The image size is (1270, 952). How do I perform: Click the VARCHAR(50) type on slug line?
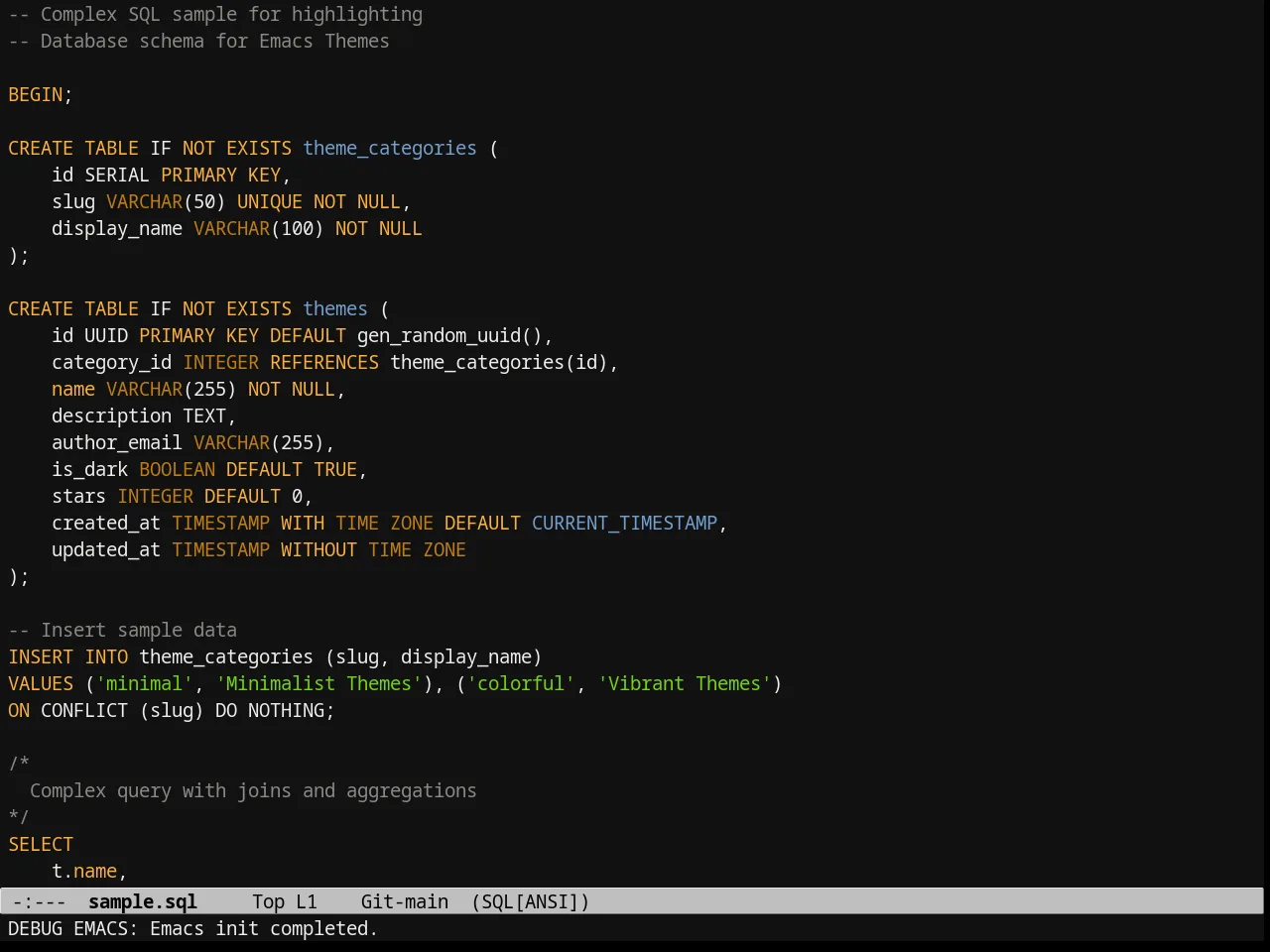[x=166, y=201]
